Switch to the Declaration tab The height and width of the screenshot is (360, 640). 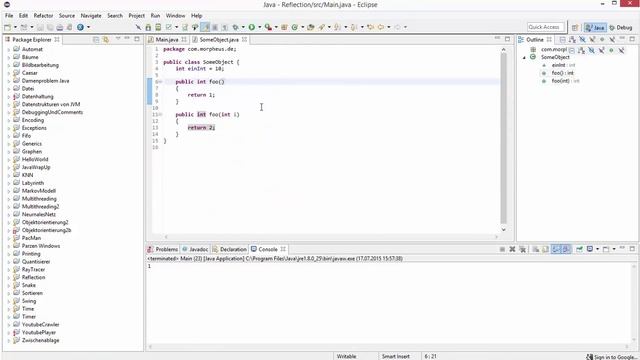(229, 249)
